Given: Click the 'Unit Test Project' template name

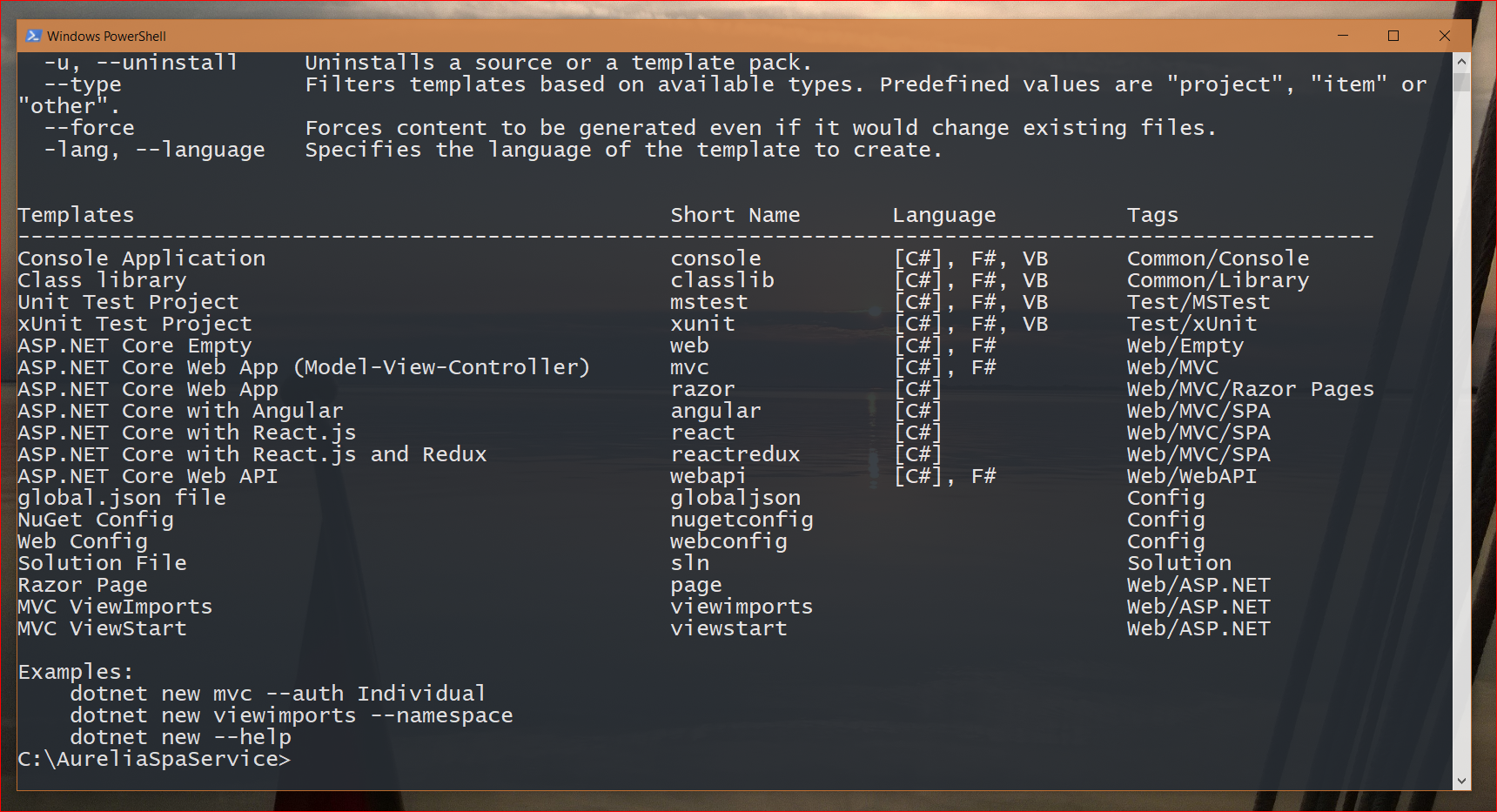Looking at the screenshot, I should (x=128, y=302).
